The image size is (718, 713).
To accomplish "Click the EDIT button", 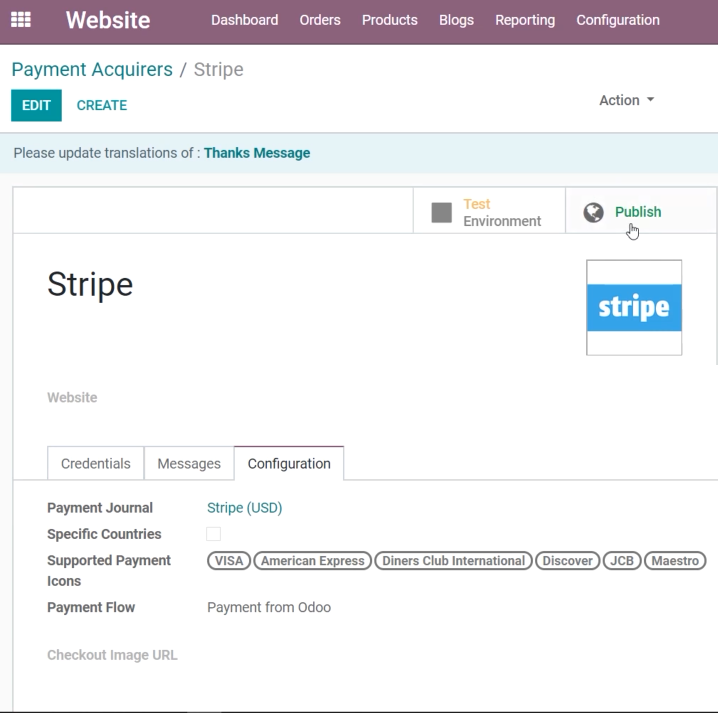I will pos(36,105).
